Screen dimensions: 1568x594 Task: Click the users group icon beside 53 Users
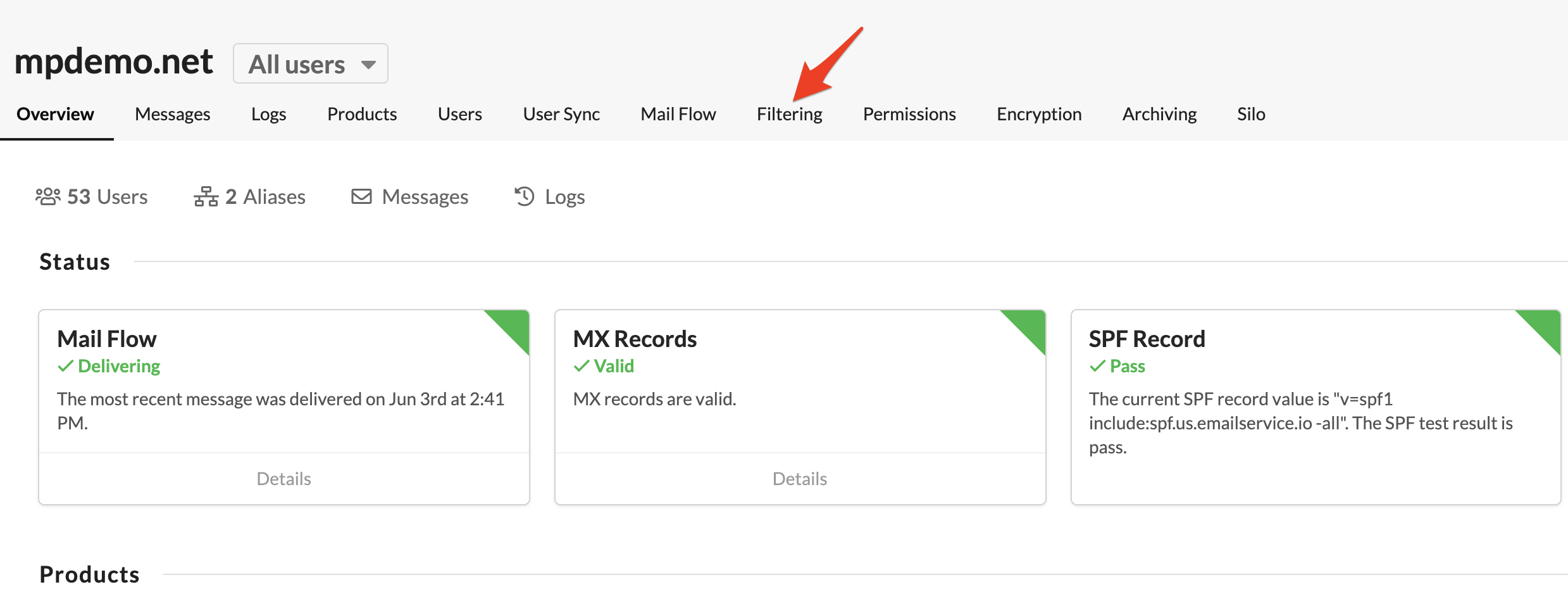coord(48,197)
